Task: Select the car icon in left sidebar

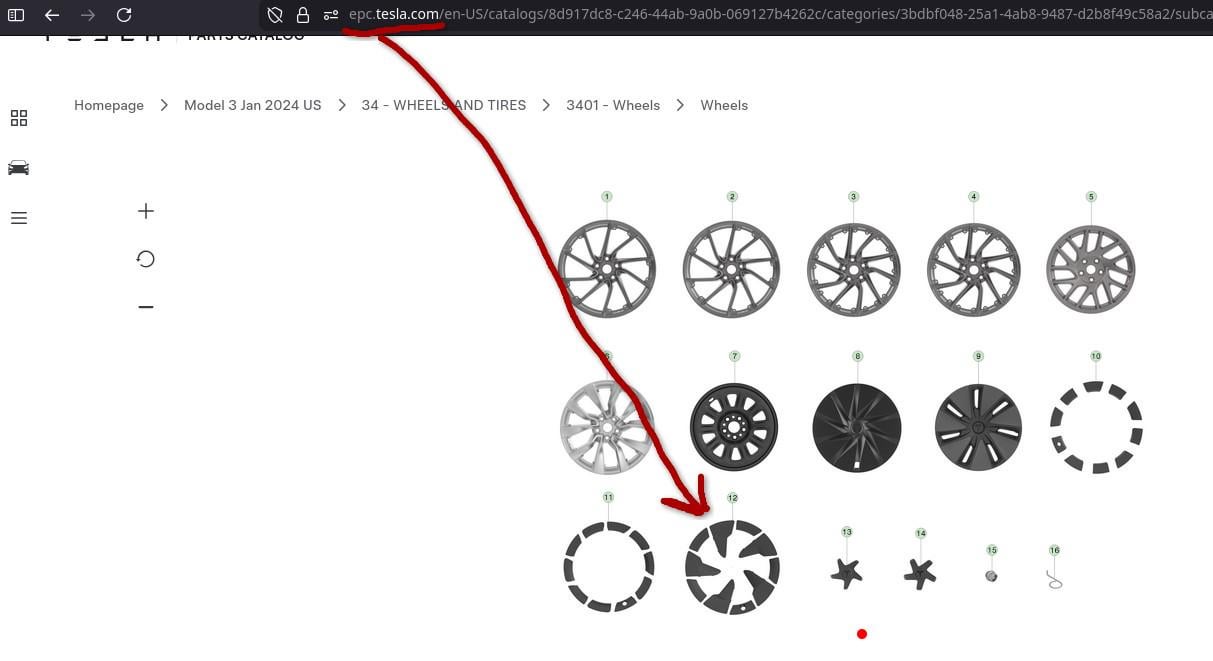Action: 19,168
